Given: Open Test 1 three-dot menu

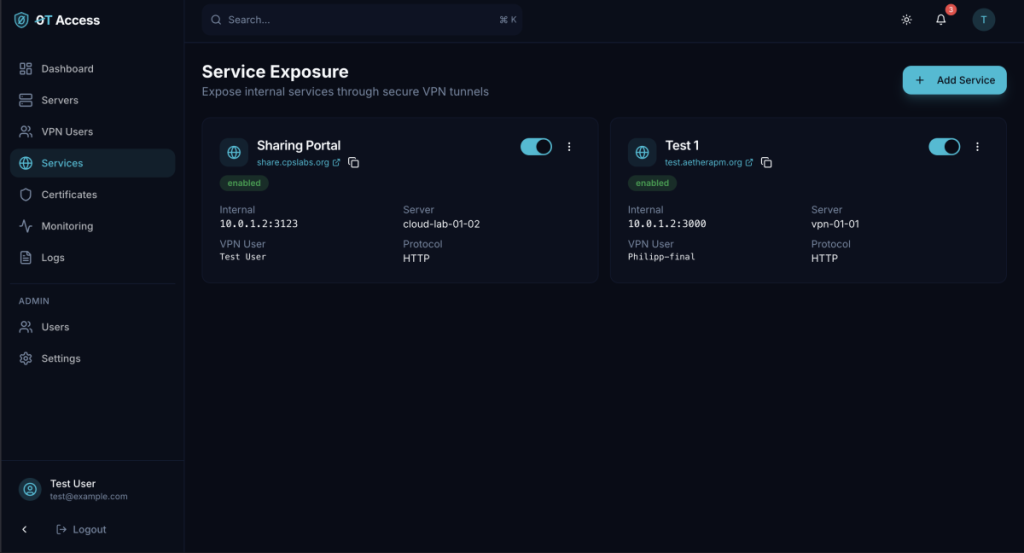Looking at the screenshot, I should pos(977,147).
